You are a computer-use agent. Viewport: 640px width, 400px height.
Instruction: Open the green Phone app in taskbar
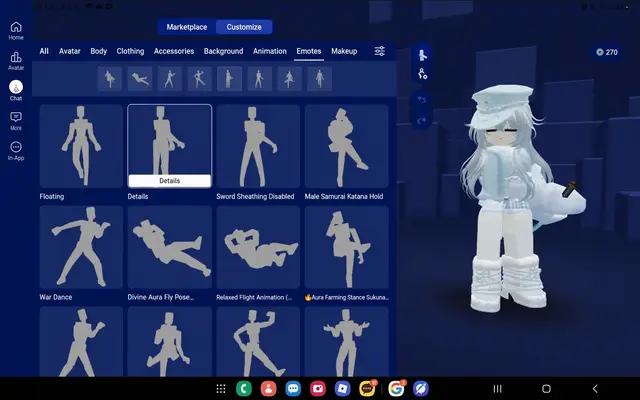pyautogui.click(x=244, y=389)
